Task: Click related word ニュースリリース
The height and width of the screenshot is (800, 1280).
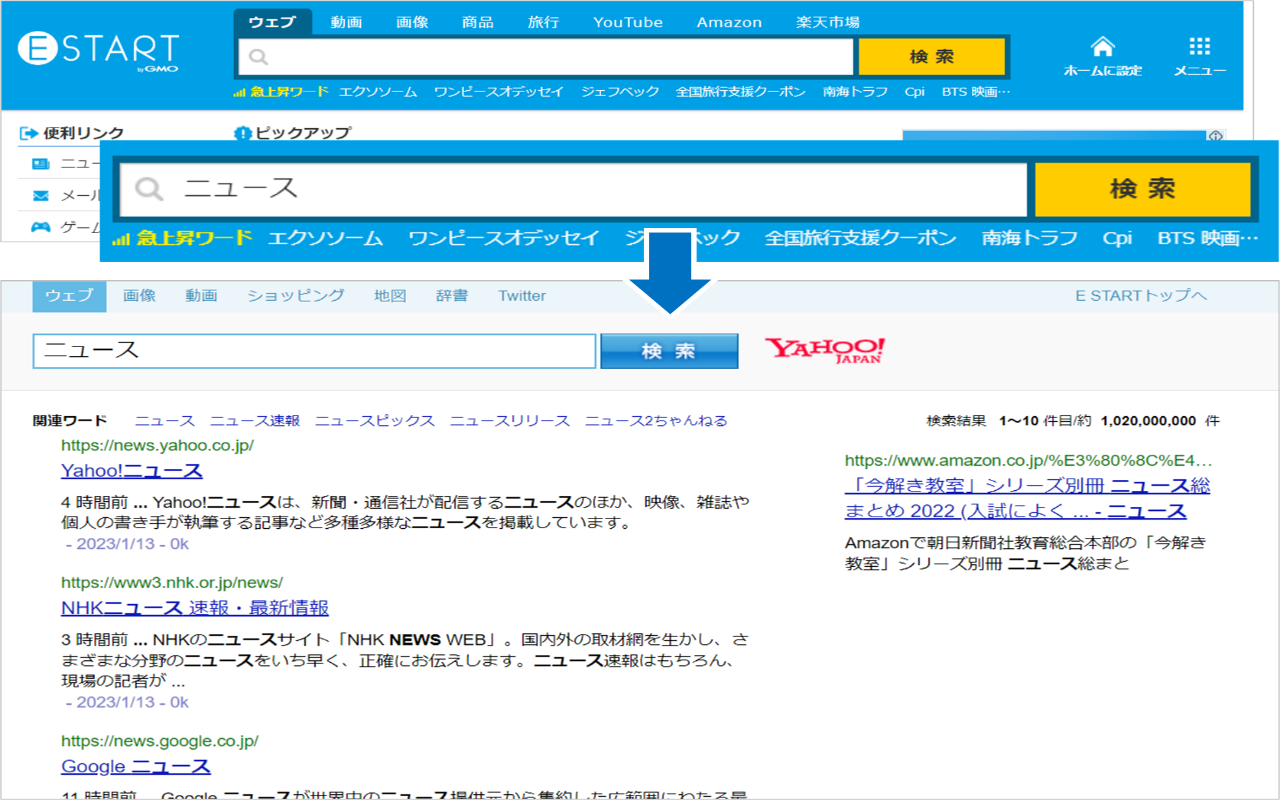Action: point(510,421)
